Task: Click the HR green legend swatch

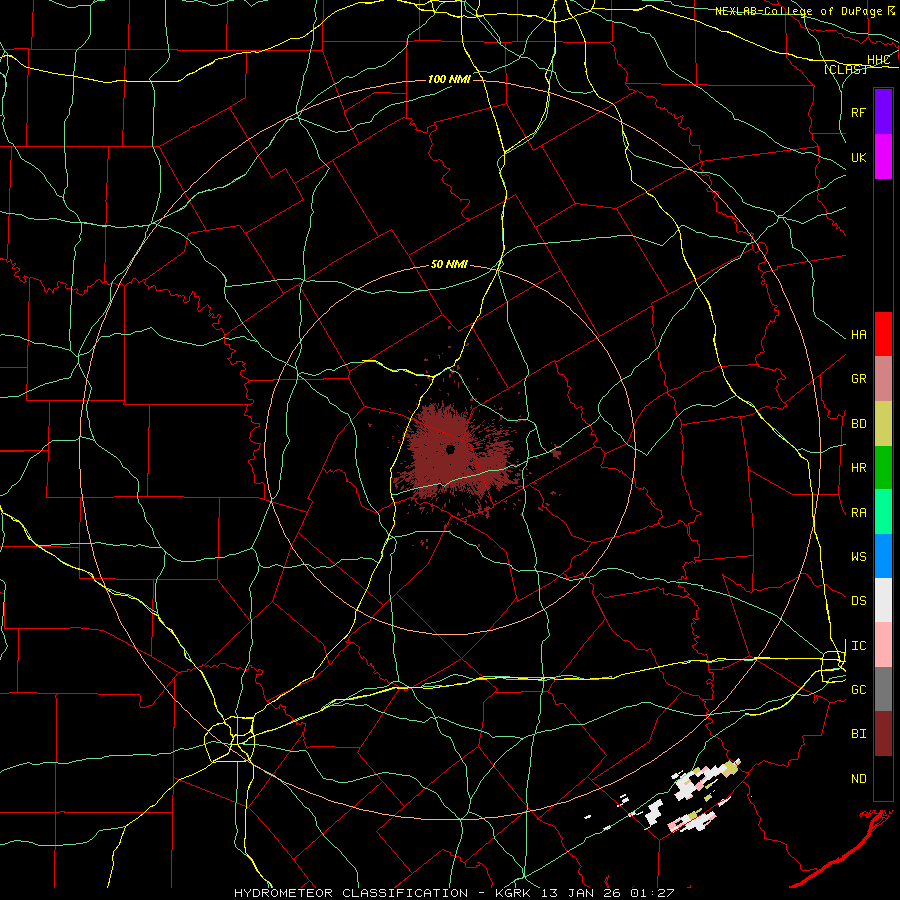Action: point(883,468)
